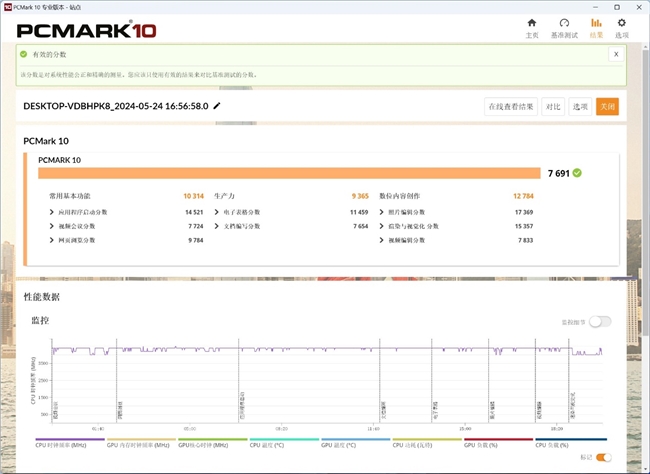
Task: Click the 性能数据 performance data heading
Action: 41,297
